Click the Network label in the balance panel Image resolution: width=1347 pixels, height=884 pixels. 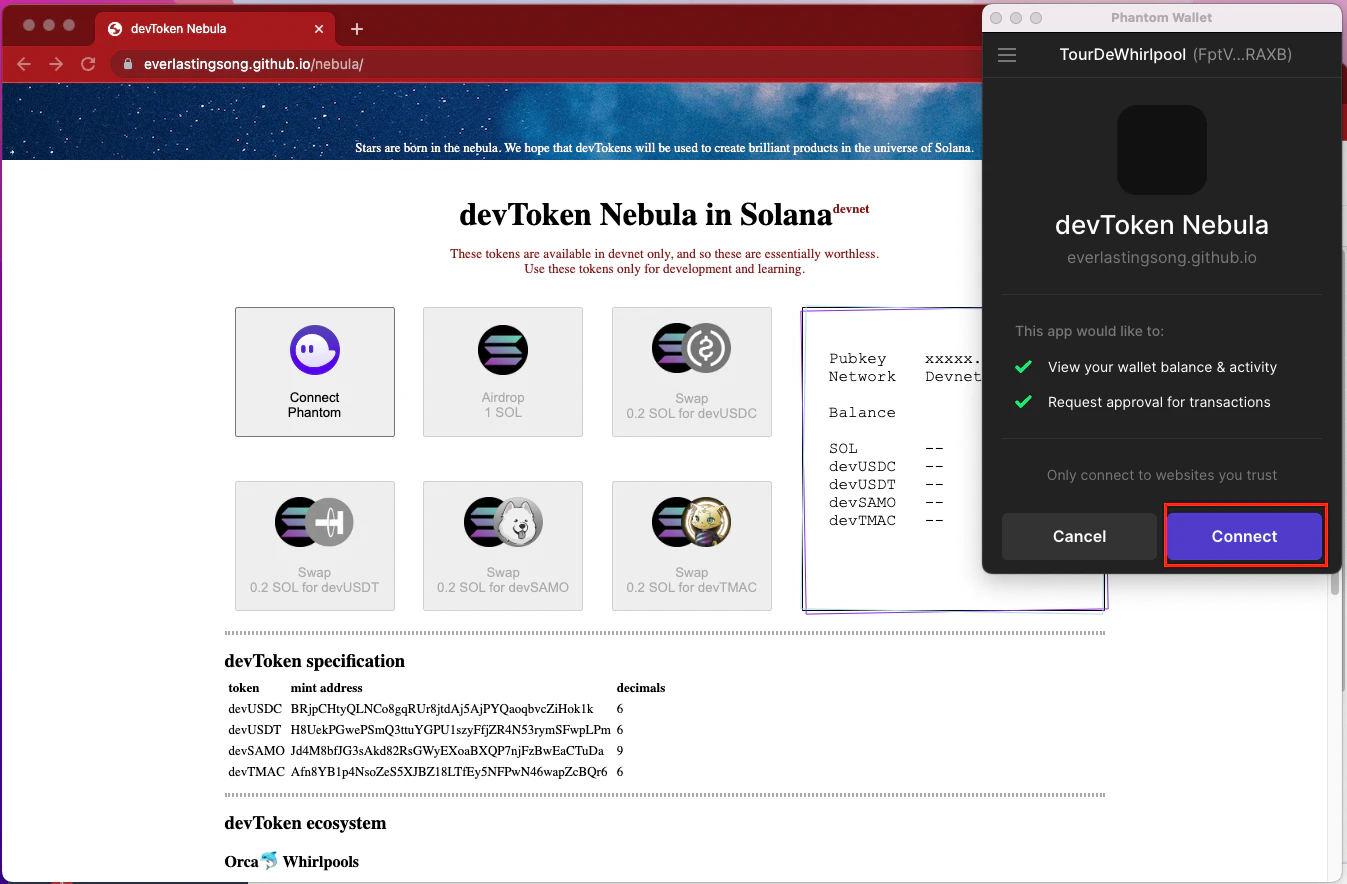[x=862, y=376]
